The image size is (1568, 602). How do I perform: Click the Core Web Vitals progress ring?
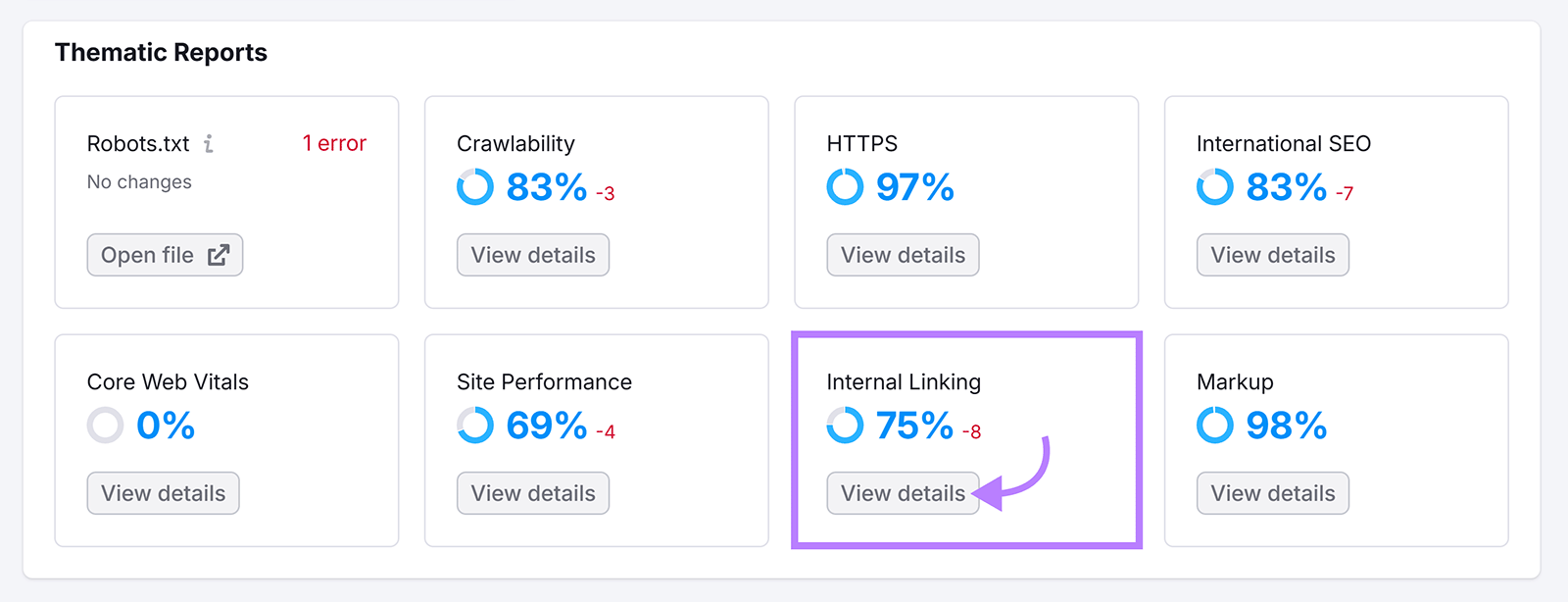pos(104,426)
